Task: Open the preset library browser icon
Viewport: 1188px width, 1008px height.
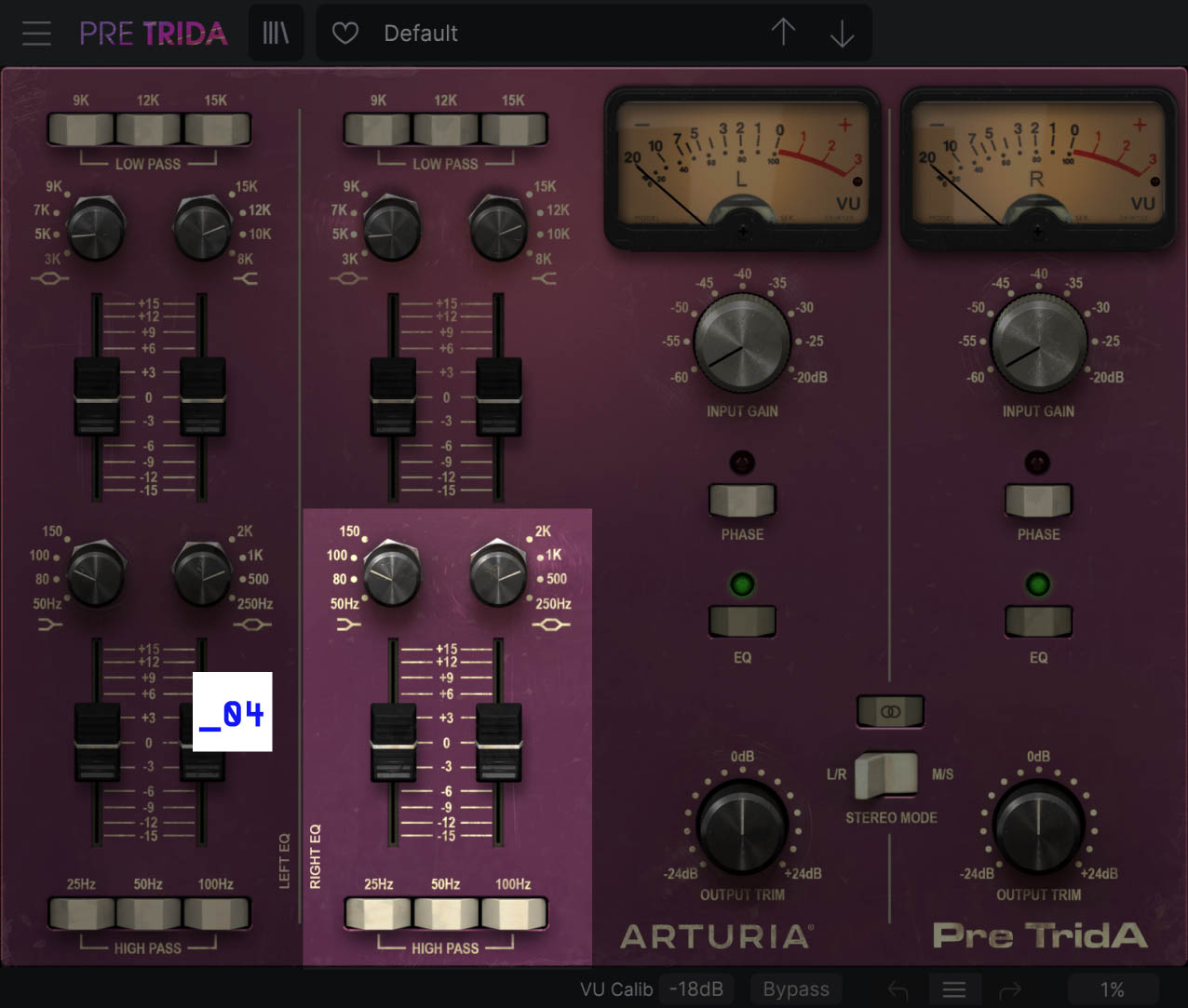Action: pos(276,33)
